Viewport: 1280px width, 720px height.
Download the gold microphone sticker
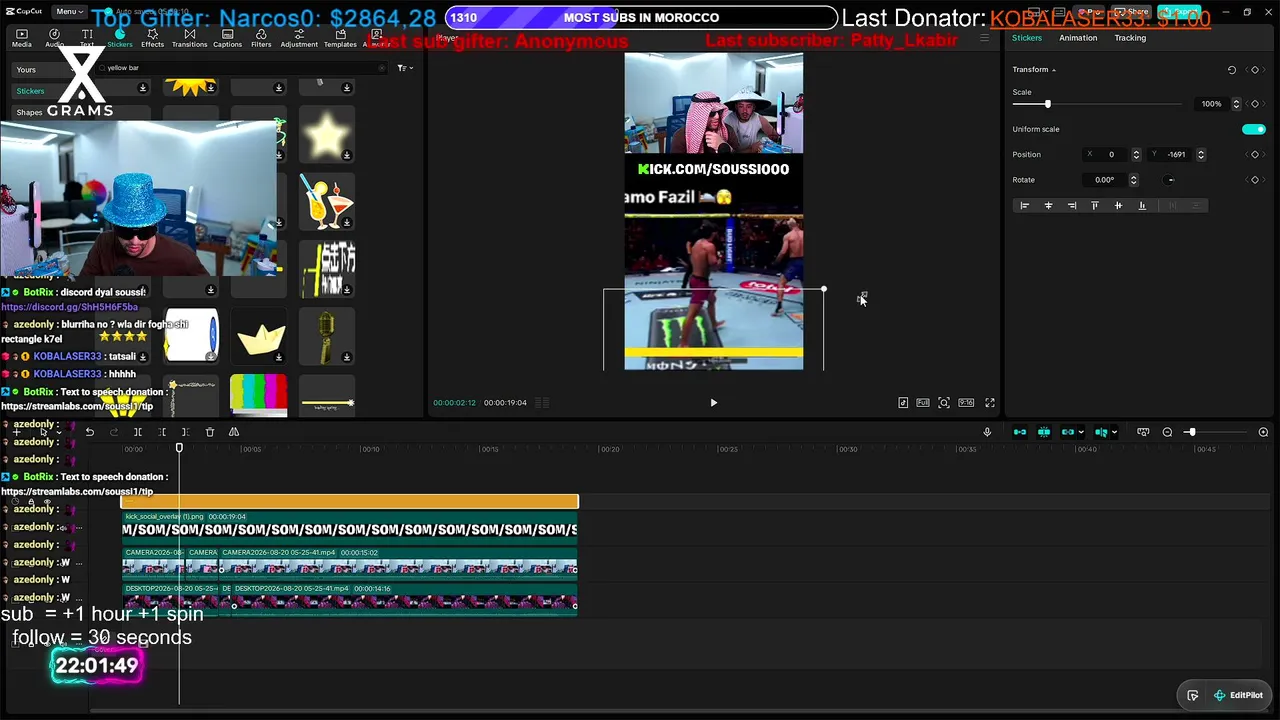point(347,357)
